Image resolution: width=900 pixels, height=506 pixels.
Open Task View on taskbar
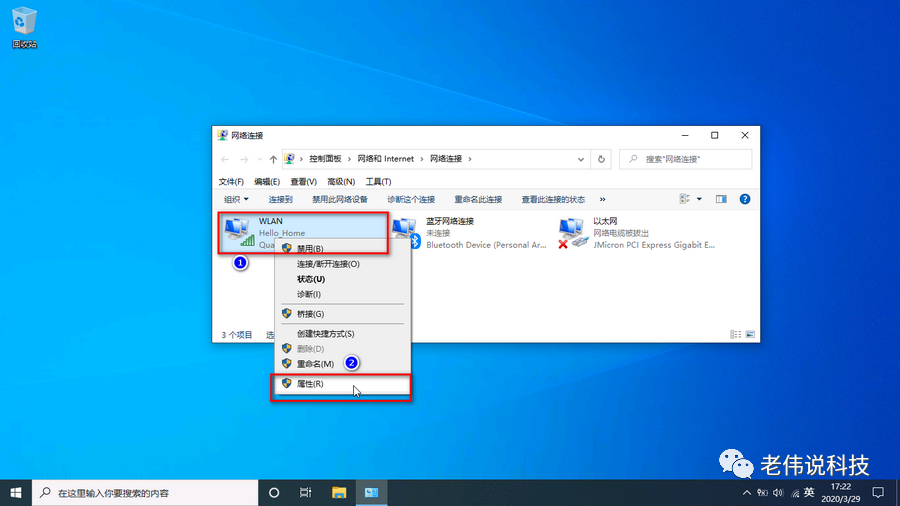(x=305, y=493)
